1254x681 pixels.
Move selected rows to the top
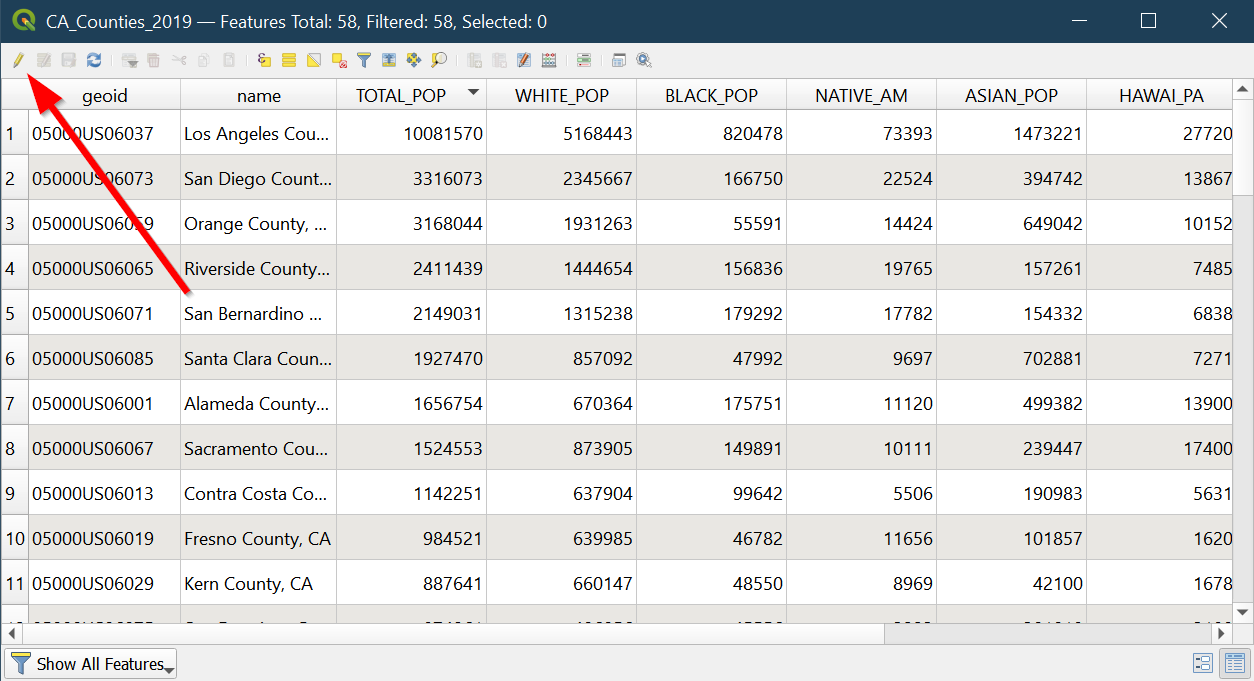389,60
